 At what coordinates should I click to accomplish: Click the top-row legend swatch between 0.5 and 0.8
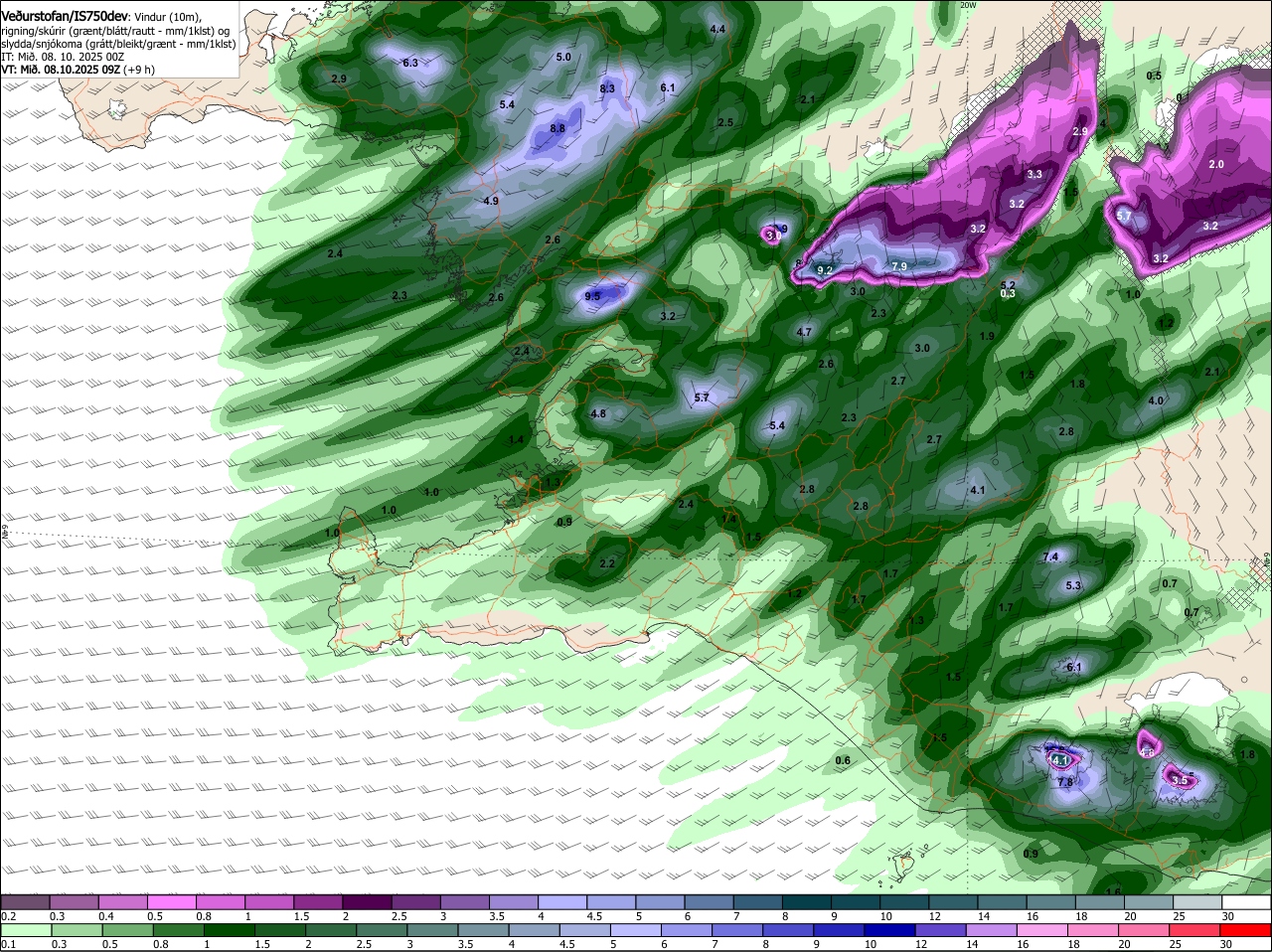tap(173, 902)
